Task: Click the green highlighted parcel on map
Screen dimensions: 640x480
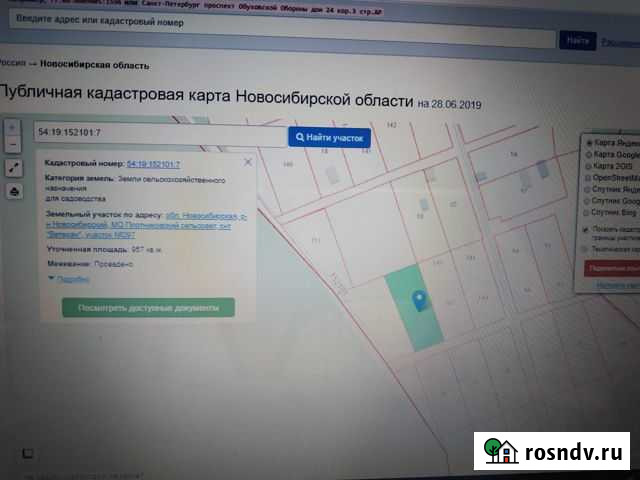Action: click(x=413, y=307)
